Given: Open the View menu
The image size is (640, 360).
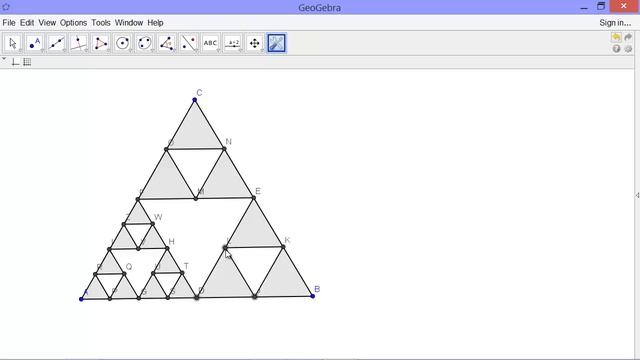Looking at the screenshot, I should pos(47,23).
